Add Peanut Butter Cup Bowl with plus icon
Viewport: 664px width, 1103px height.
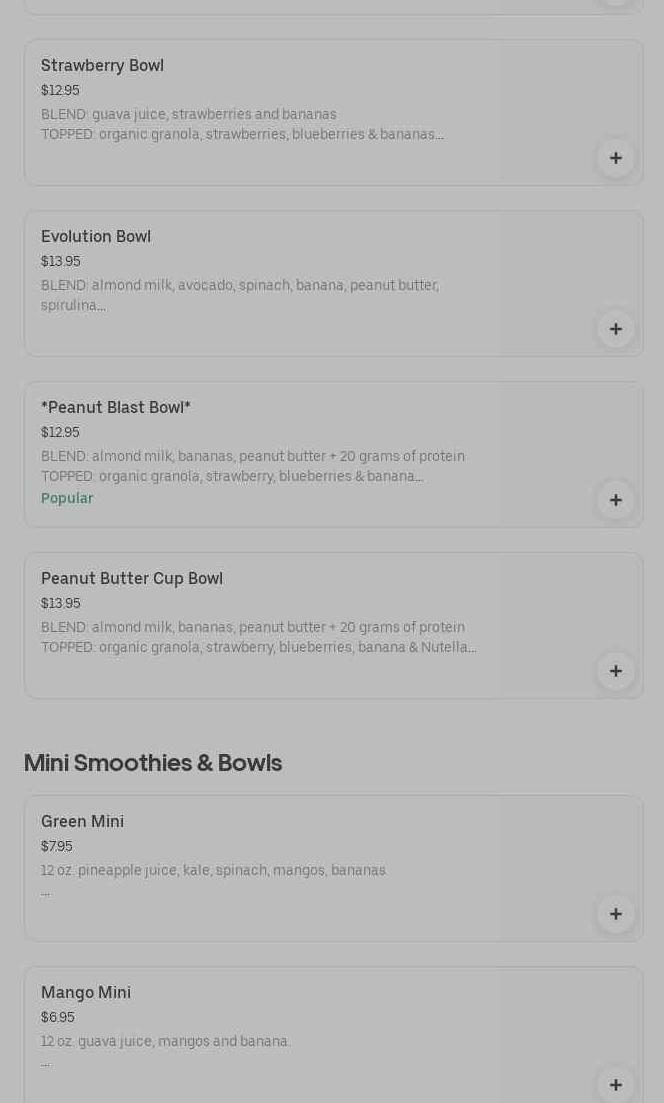615,671
